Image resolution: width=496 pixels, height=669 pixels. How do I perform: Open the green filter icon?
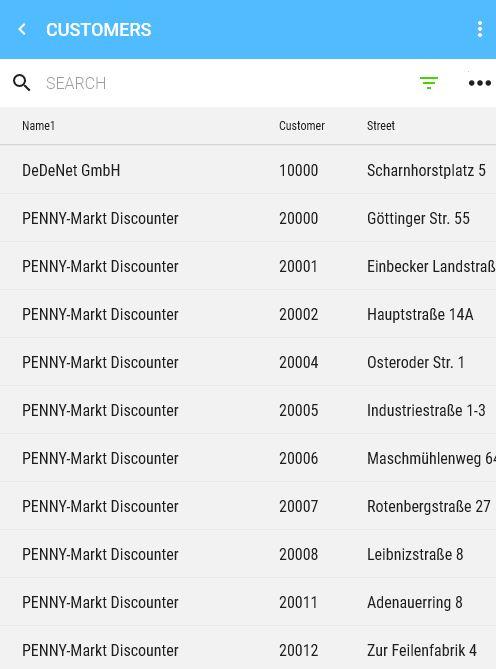(x=429, y=83)
